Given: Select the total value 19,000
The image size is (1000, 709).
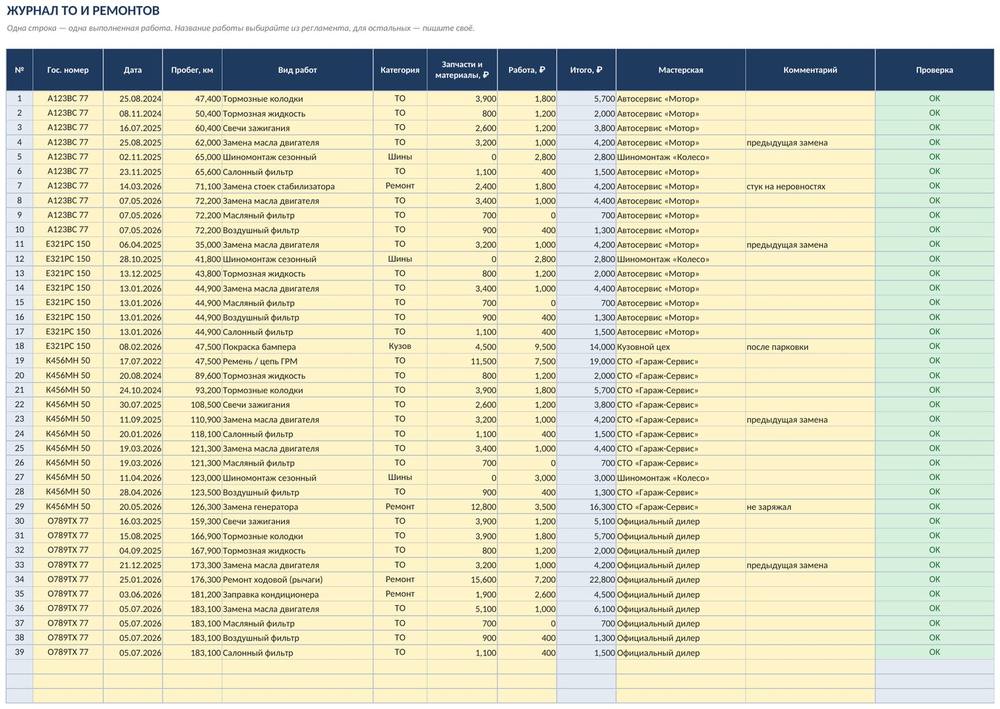Looking at the screenshot, I should [586, 361].
